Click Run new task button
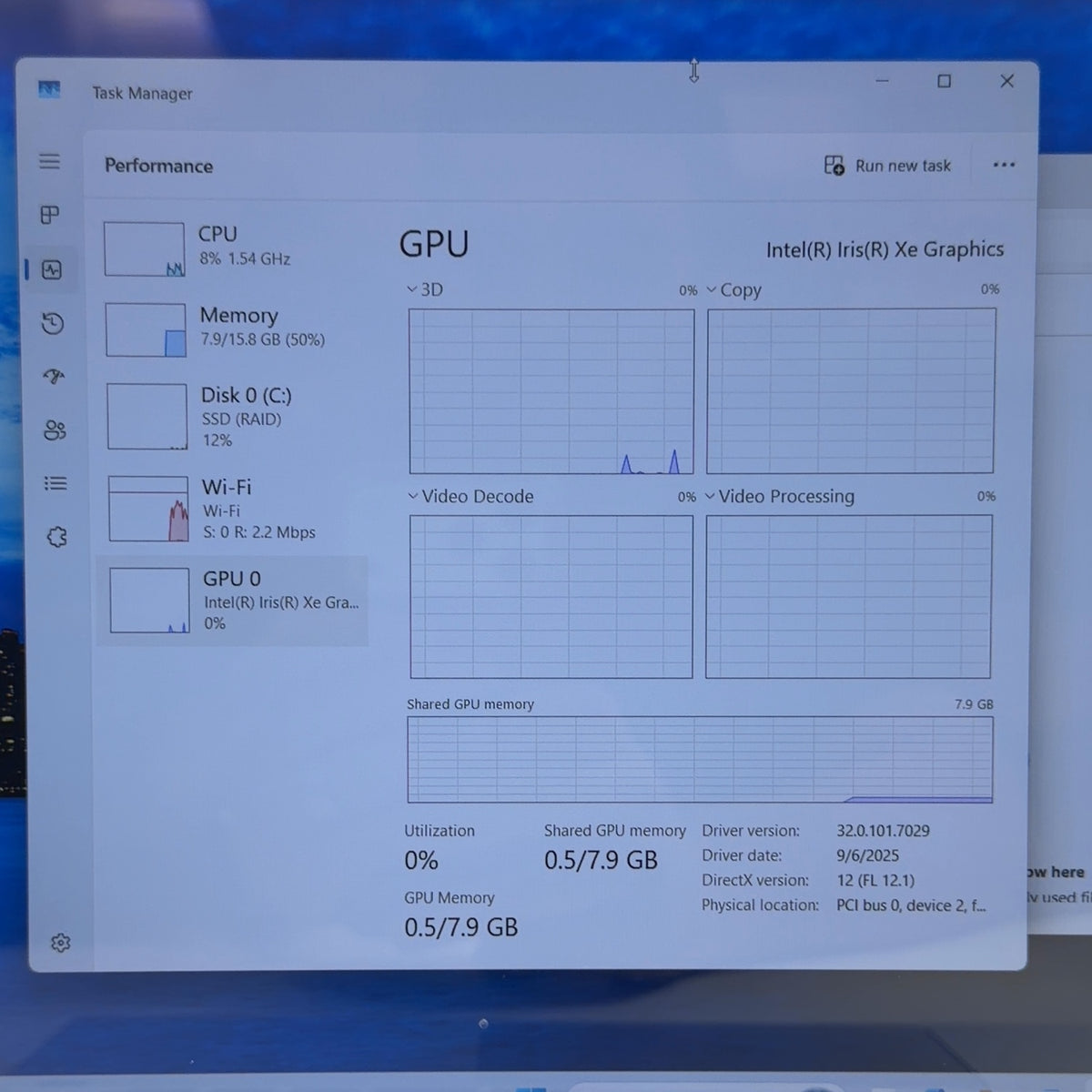This screenshot has width=1092, height=1092. [x=887, y=166]
